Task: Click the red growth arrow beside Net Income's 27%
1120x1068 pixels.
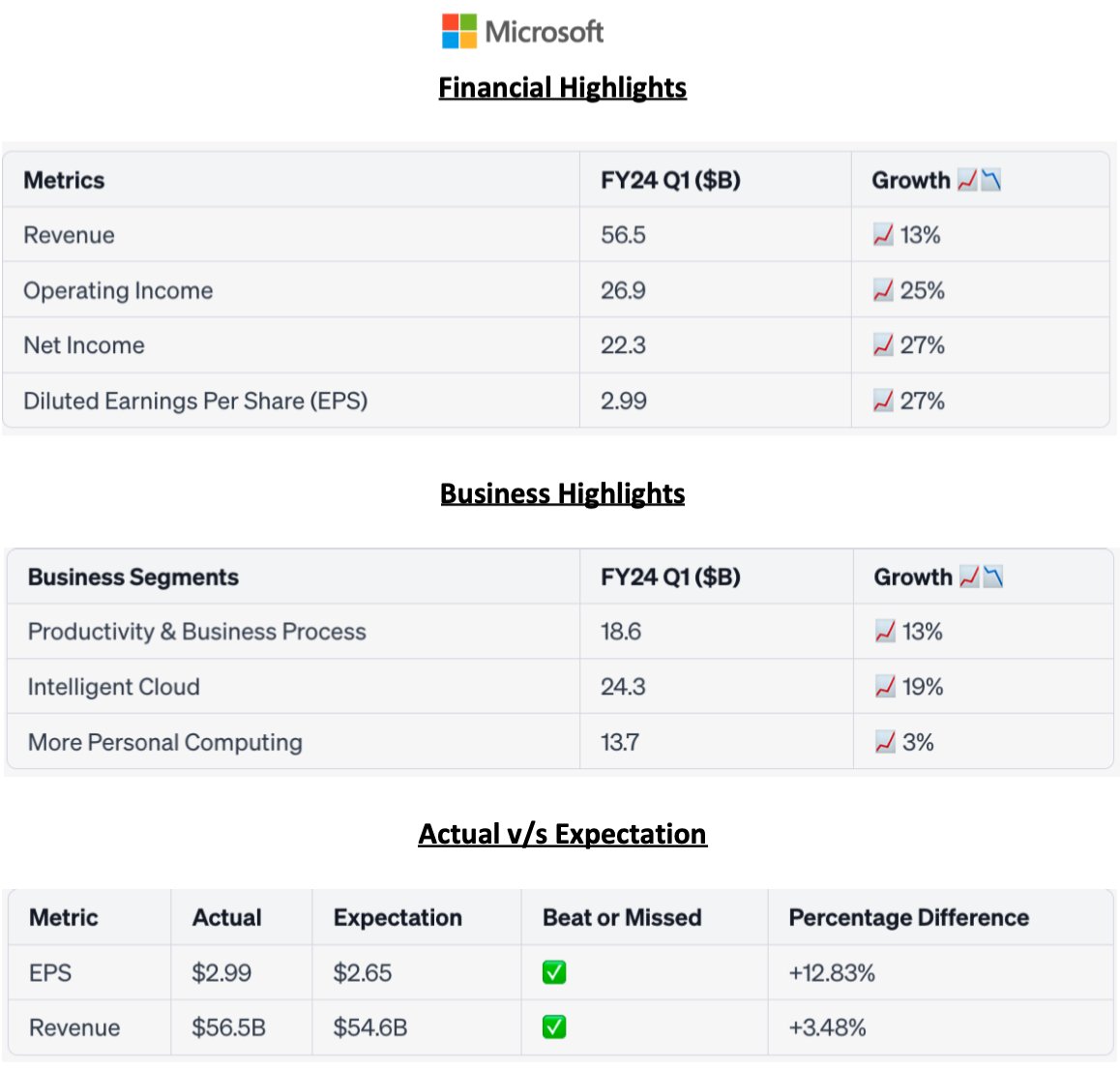Action: tap(883, 344)
